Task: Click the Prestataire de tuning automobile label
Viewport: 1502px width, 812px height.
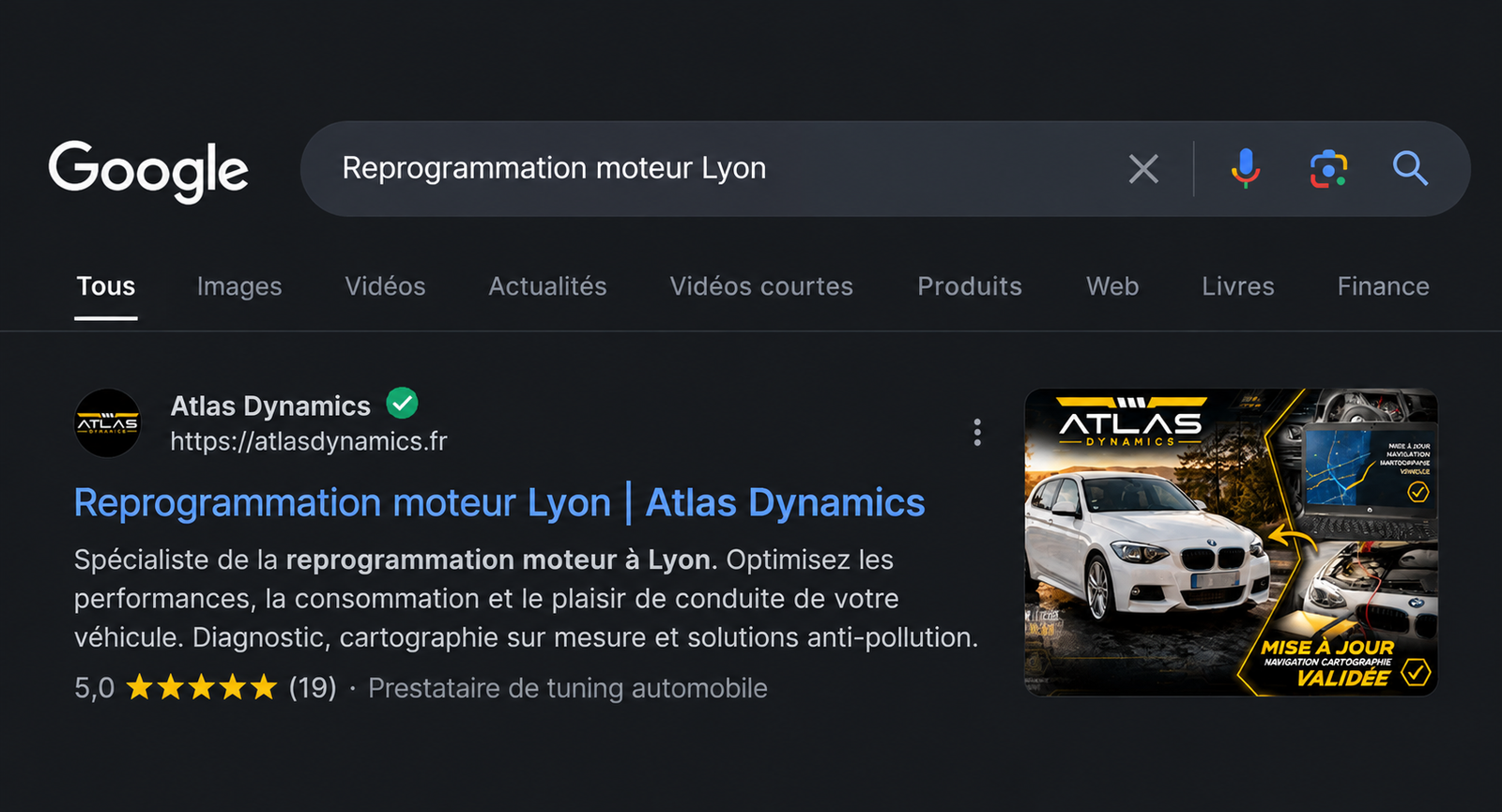Action: 568,688
